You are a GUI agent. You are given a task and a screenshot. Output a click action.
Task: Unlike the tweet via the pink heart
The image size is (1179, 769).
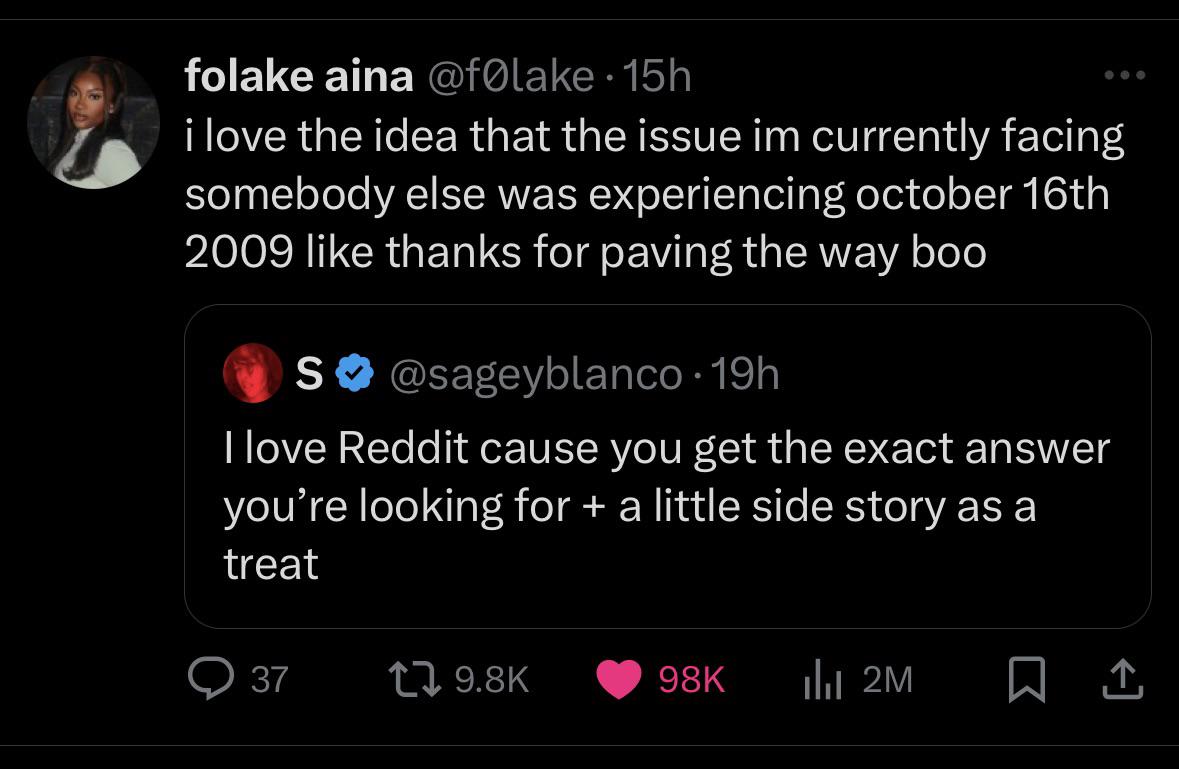pyautogui.click(x=619, y=680)
